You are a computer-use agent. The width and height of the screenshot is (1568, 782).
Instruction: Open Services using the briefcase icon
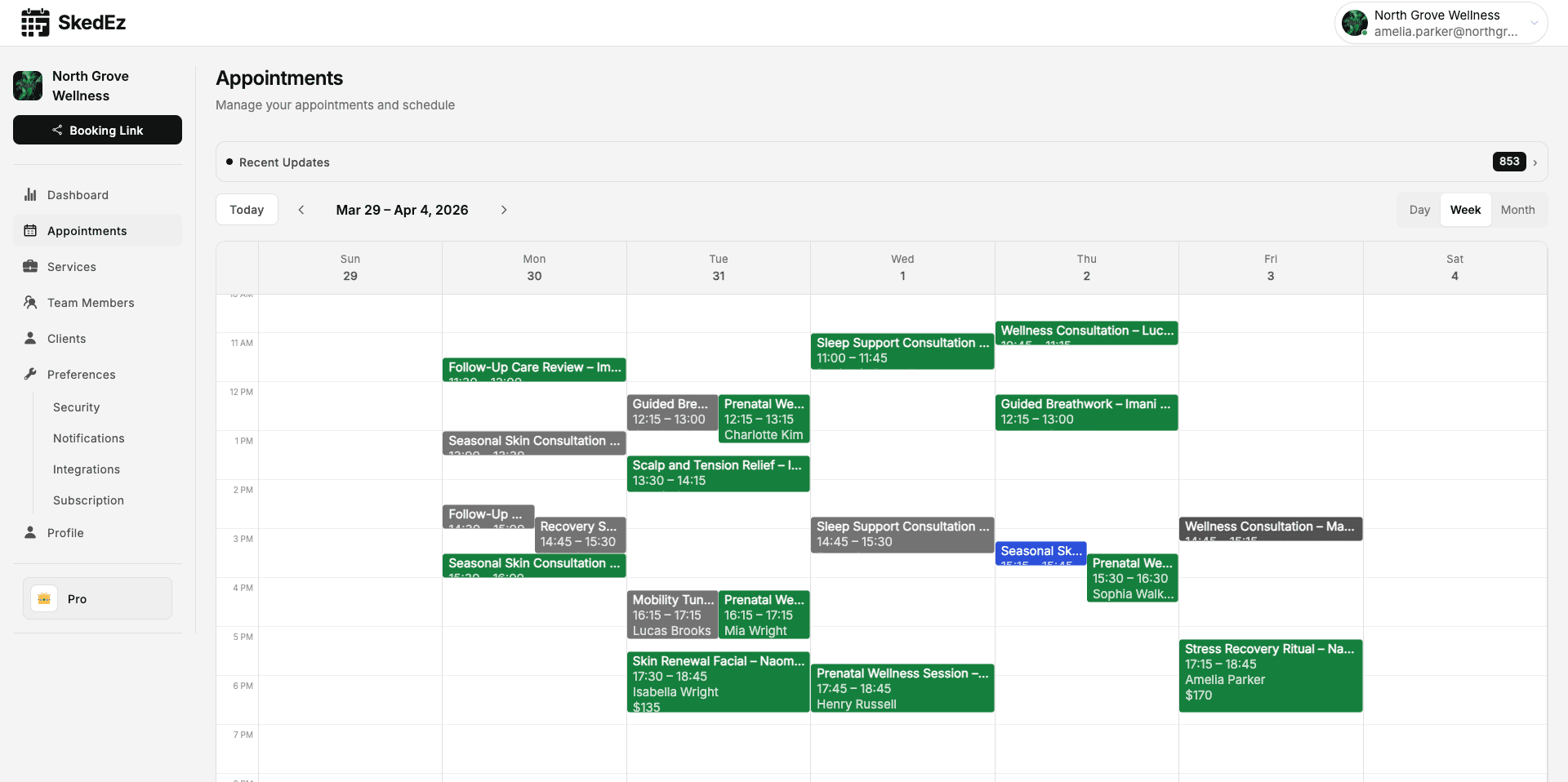(x=30, y=266)
